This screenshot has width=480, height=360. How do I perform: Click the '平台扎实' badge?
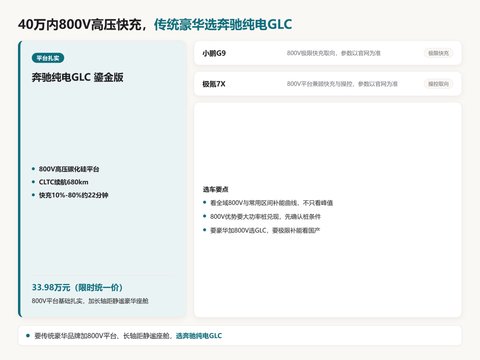(48, 58)
